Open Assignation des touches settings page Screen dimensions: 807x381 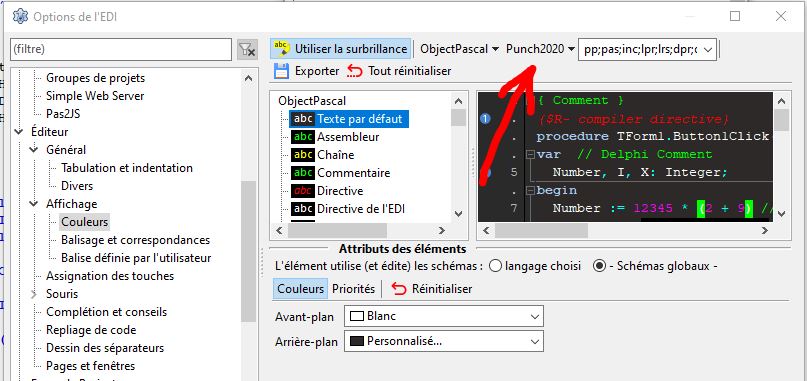click(x=110, y=276)
